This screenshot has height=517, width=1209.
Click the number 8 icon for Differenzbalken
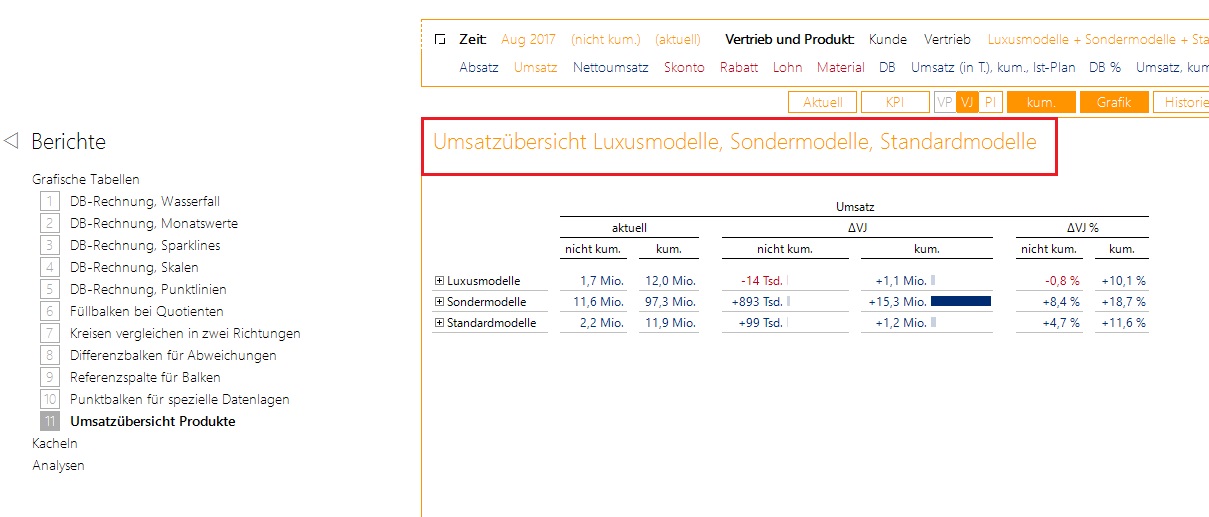pyautogui.click(x=49, y=356)
